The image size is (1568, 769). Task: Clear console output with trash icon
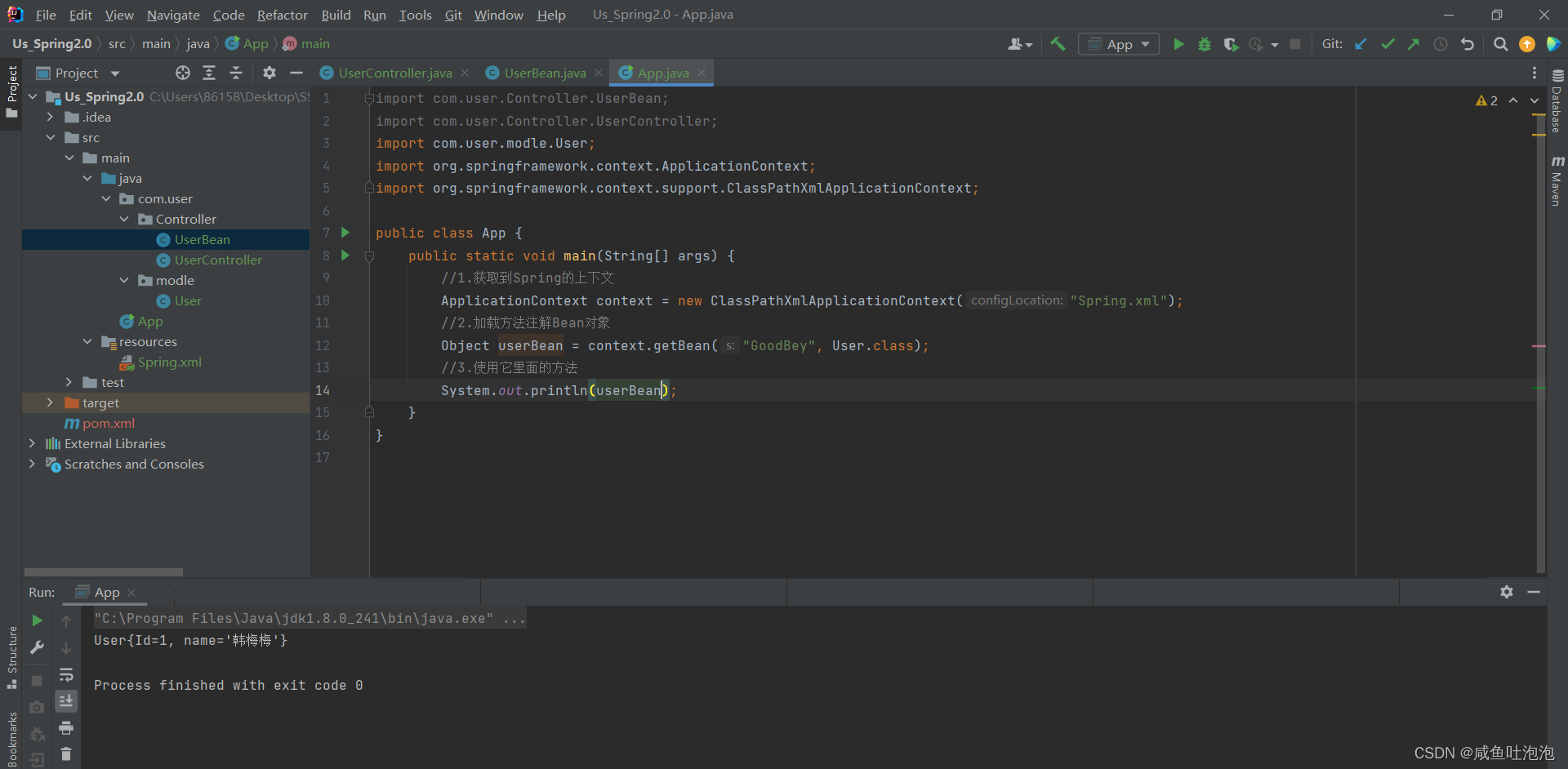tap(66, 753)
